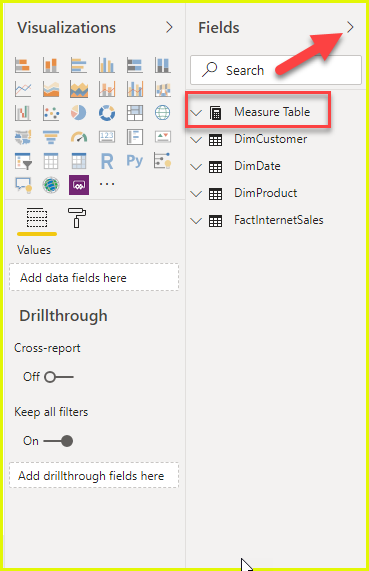Viewport: 369px width, 571px height.
Task: Switch to the Fields well tab
Action: click(x=37, y=218)
